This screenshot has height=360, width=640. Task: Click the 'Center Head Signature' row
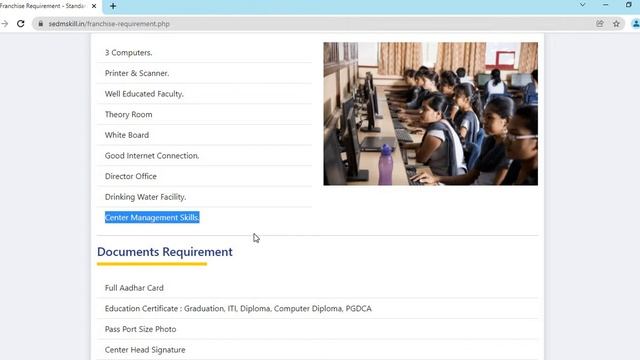[317, 350]
